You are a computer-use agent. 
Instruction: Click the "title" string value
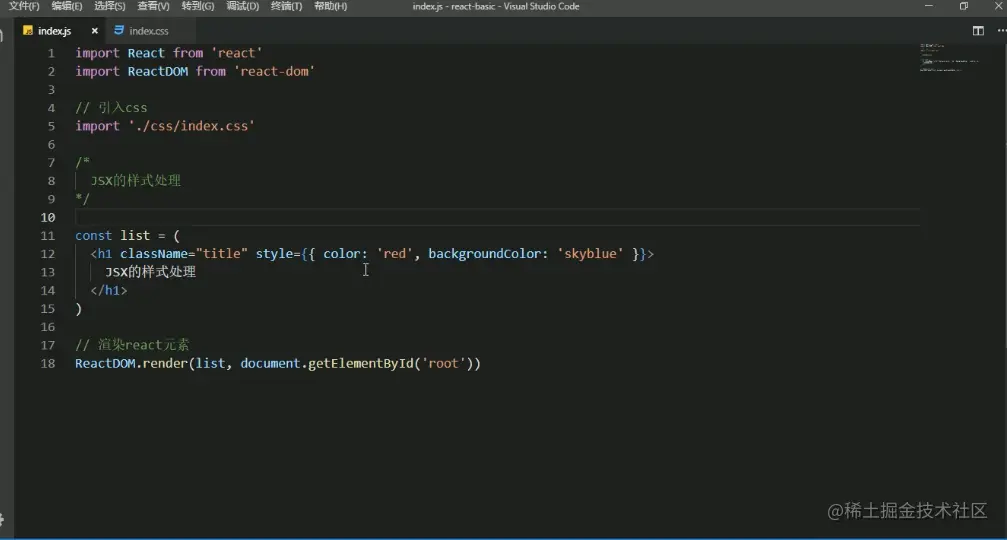coord(222,254)
